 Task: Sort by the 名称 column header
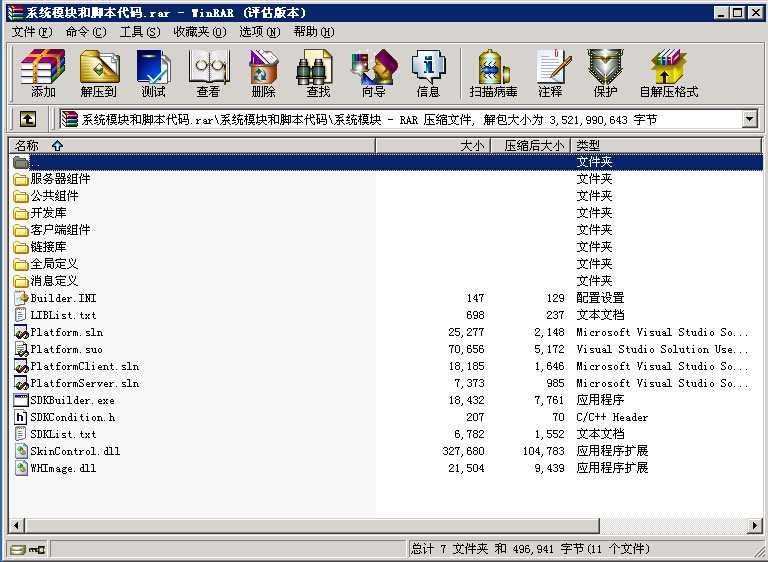192,146
